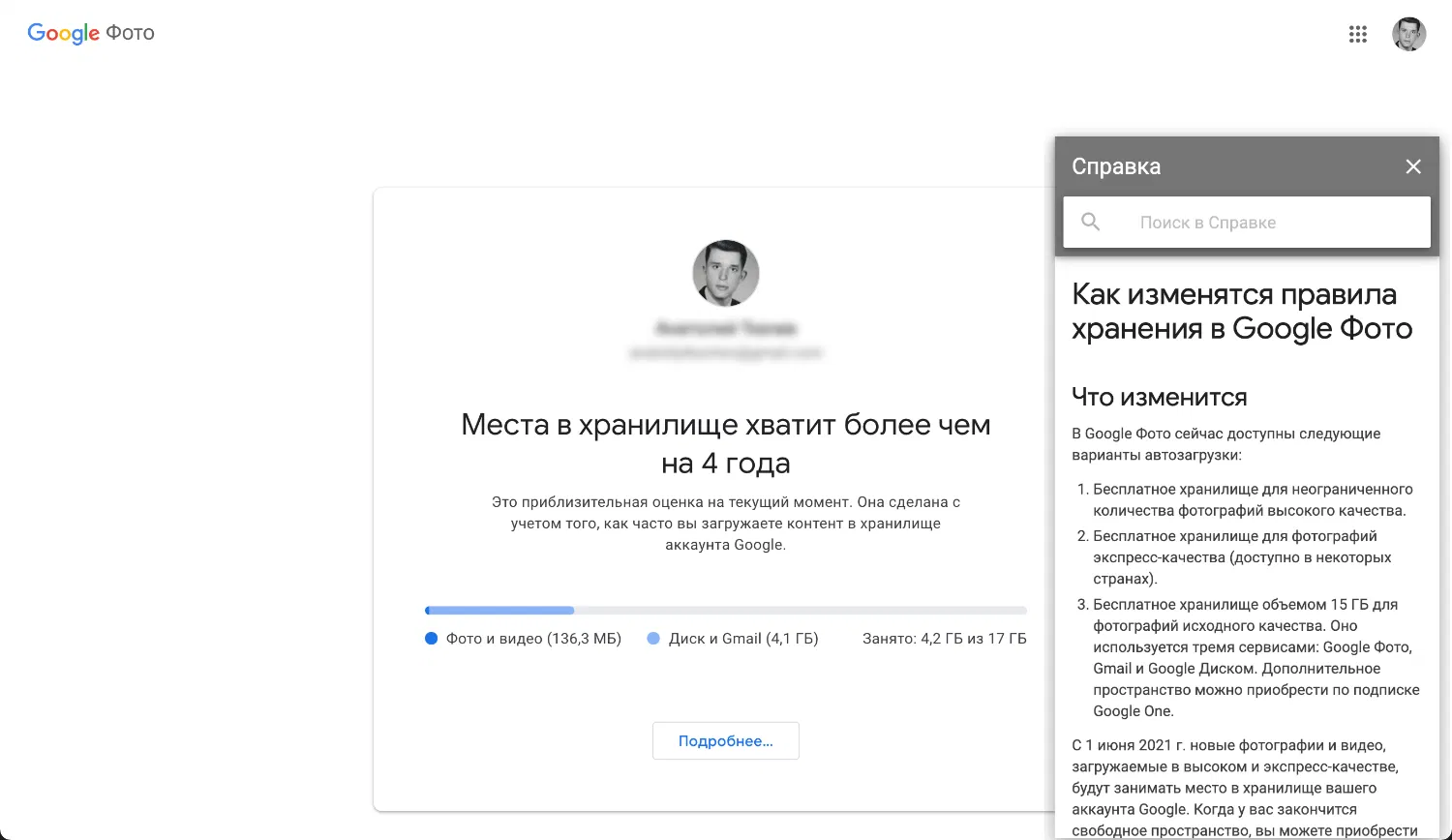Image resolution: width=1452 pixels, height=840 pixels.
Task: Click the Google Фото logo
Action: point(91,33)
